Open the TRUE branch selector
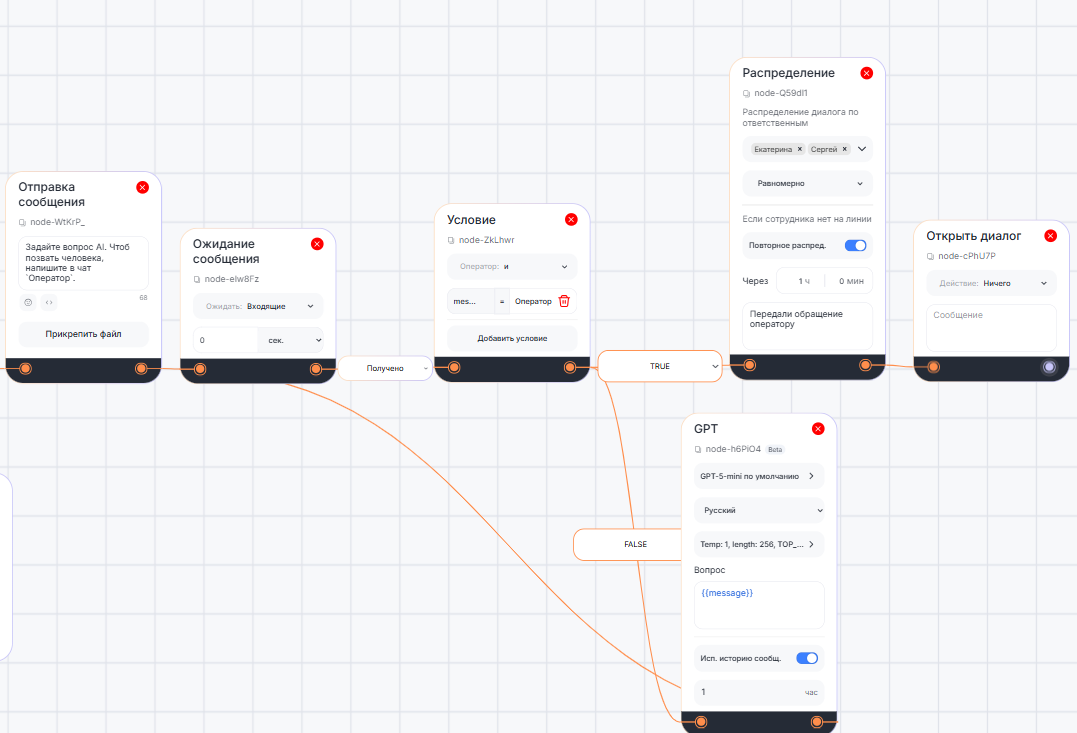The image size is (1077, 733). tap(660, 366)
